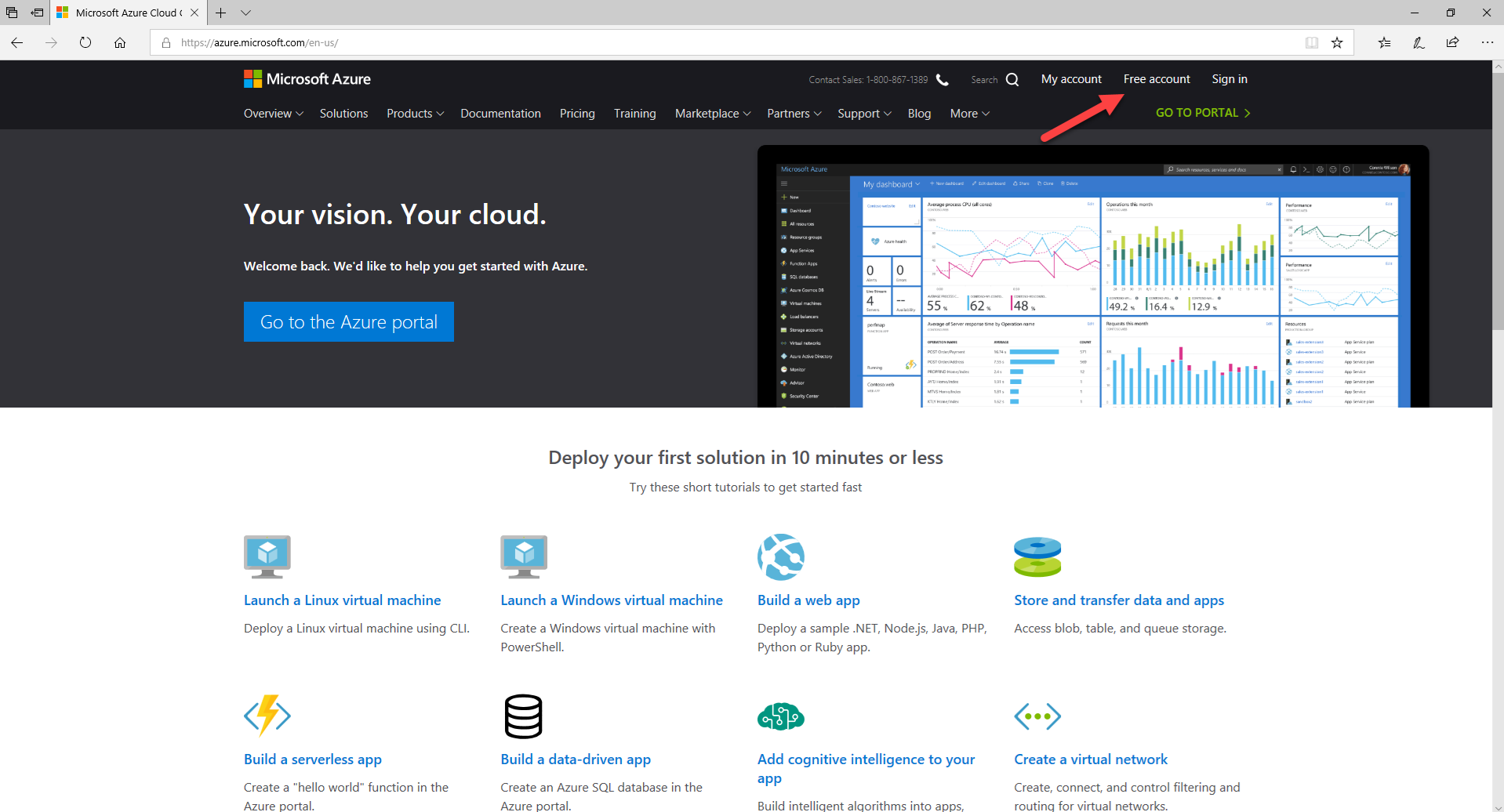Click the Contact Sales phone icon
The image size is (1504, 812).
coord(943,80)
